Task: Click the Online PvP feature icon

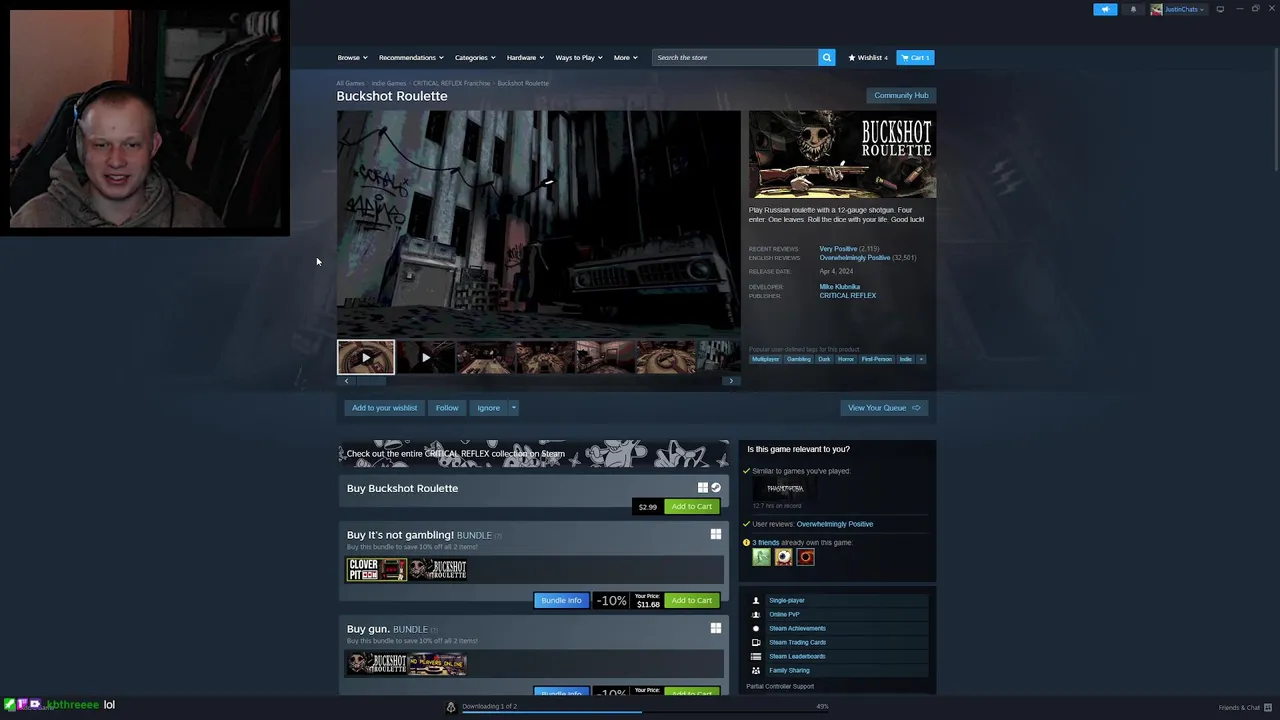Action: pos(755,614)
